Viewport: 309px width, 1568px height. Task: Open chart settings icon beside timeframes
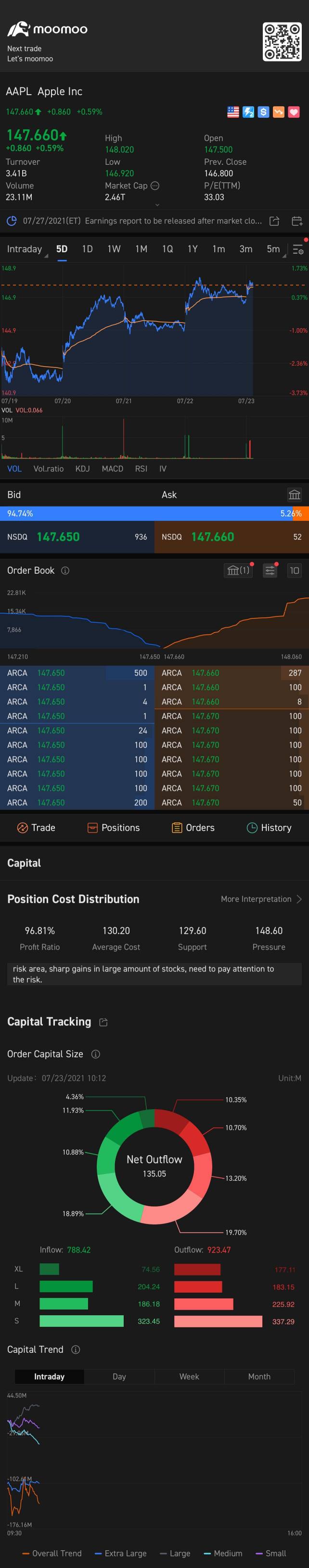coord(297,249)
